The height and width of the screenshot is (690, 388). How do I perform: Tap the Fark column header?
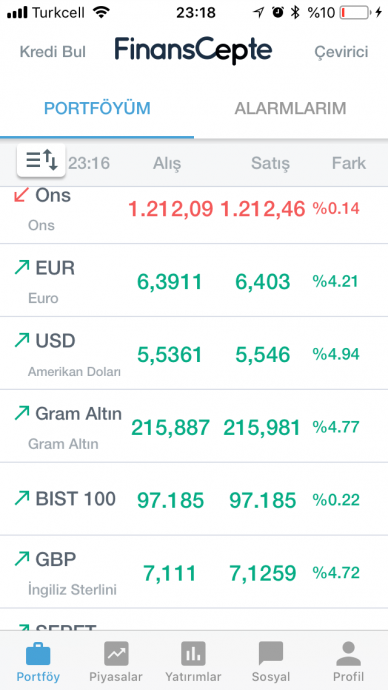tap(349, 163)
